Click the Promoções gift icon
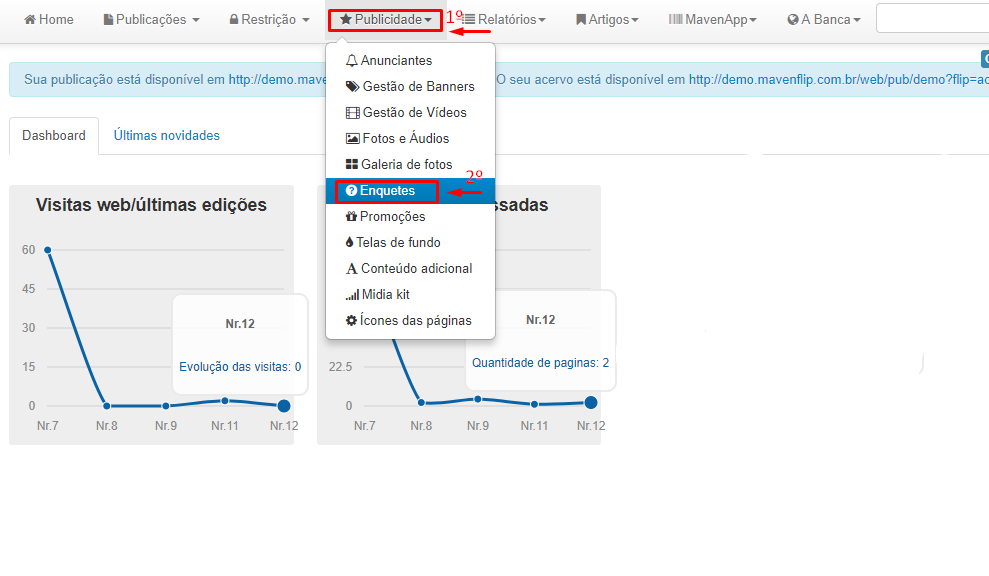Viewport: 989px width, 576px height. click(351, 216)
